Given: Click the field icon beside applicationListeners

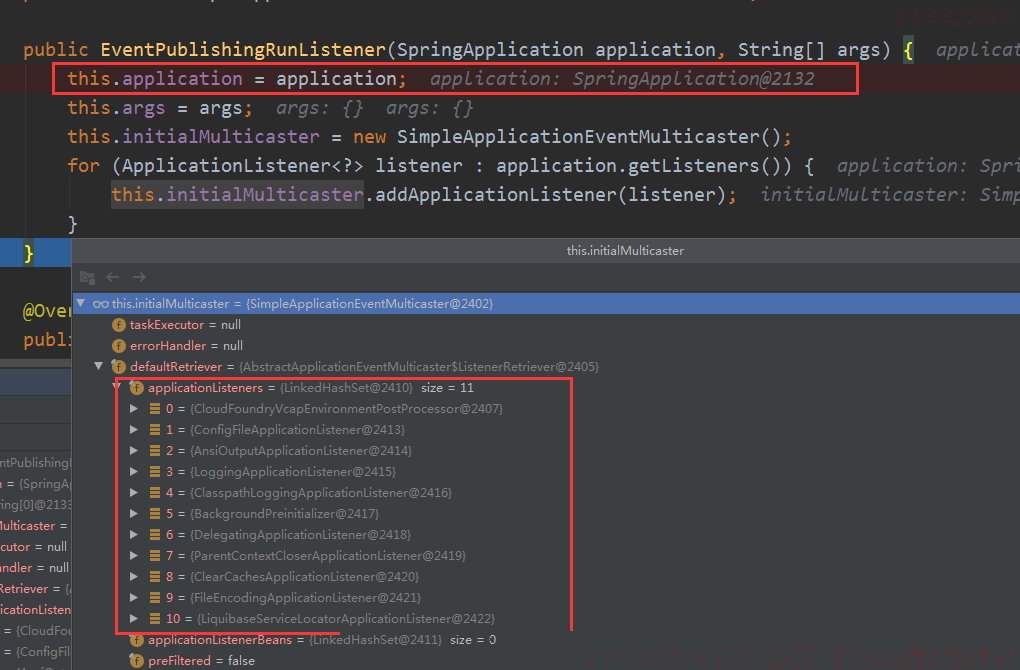Looking at the screenshot, I should (137, 388).
